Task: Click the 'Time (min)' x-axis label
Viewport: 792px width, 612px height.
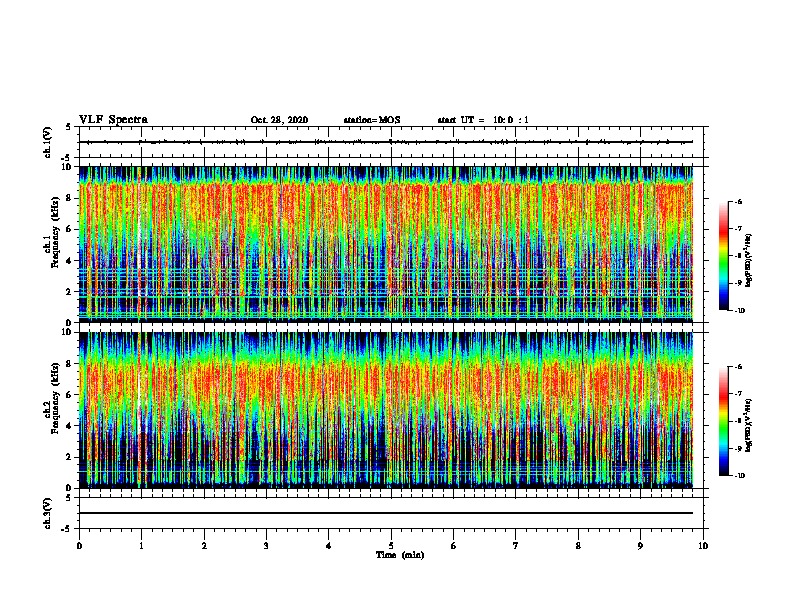Action: pos(400,555)
